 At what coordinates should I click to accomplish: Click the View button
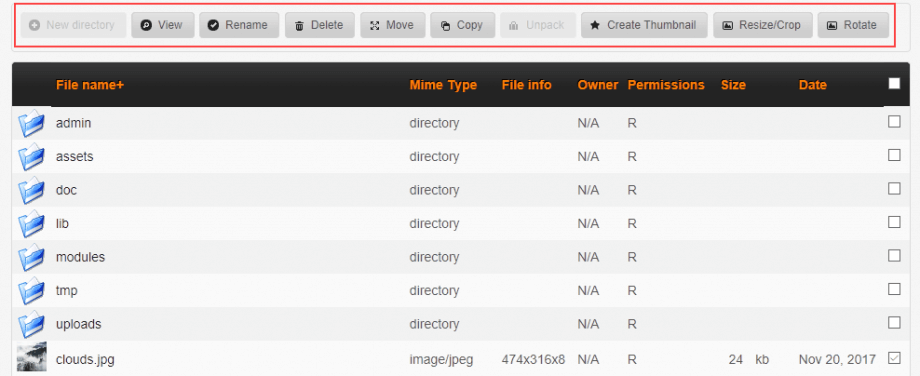pos(163,25)
